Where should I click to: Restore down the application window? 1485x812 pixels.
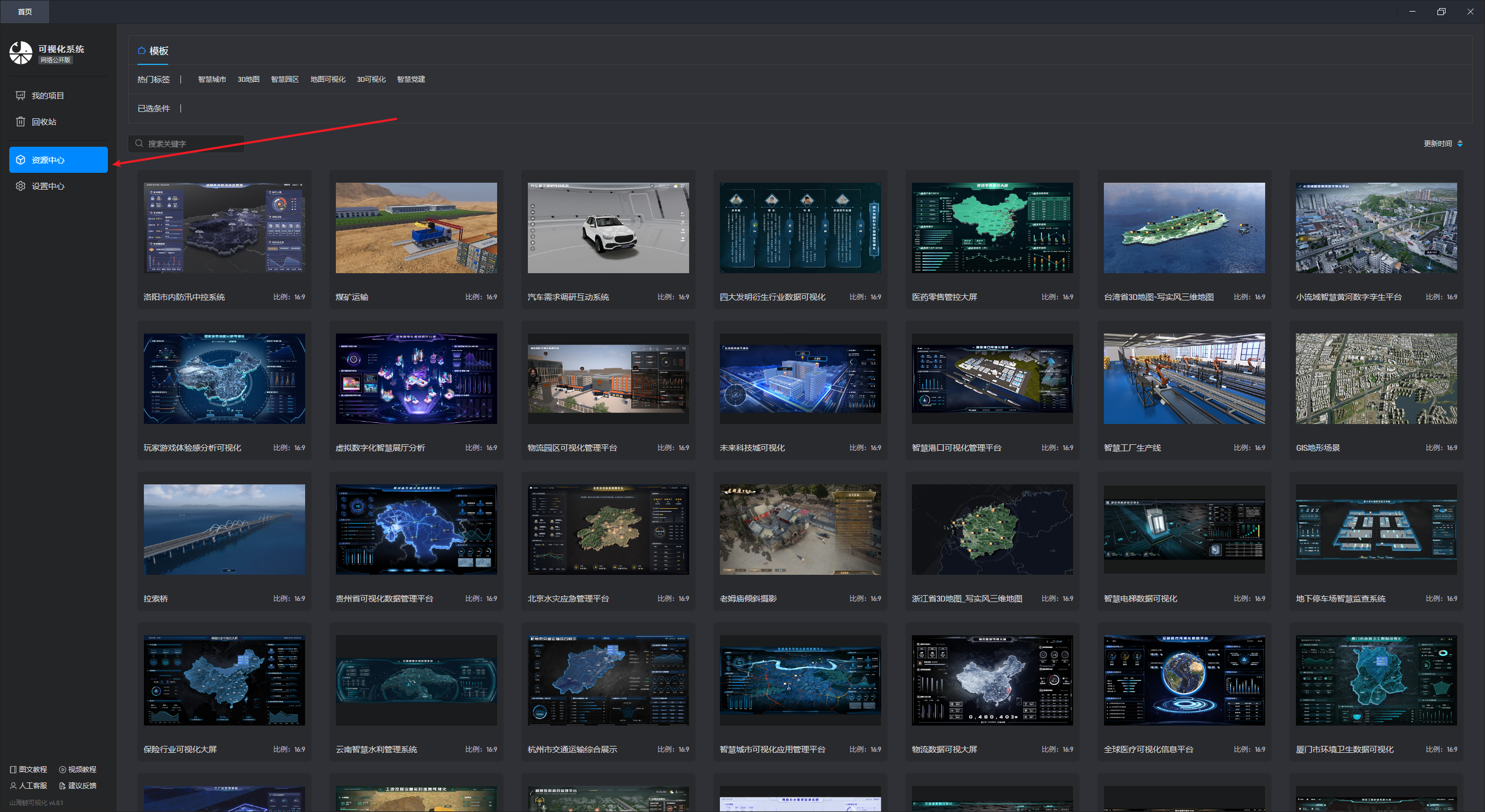1441,12
